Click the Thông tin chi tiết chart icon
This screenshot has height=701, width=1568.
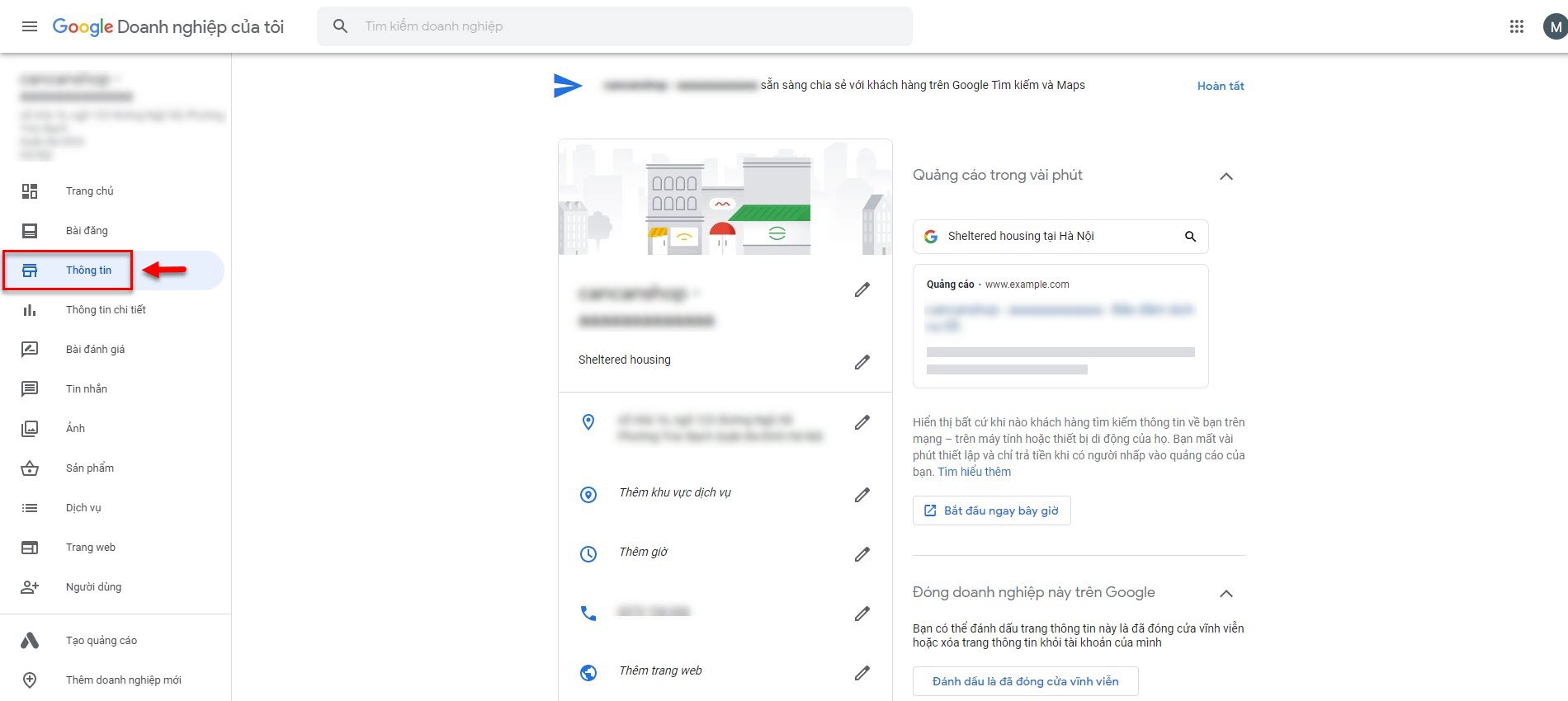tap(30, 310)
